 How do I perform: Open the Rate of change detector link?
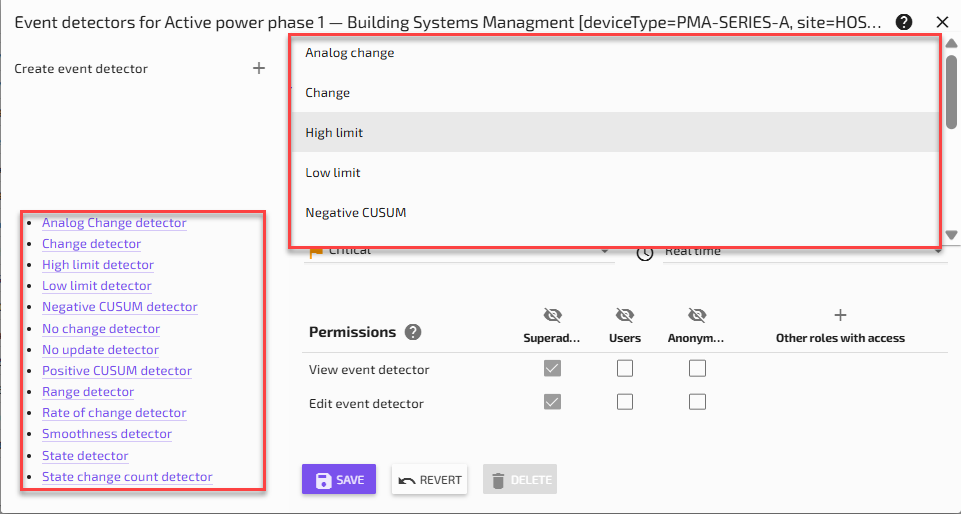tap(114, 413)
